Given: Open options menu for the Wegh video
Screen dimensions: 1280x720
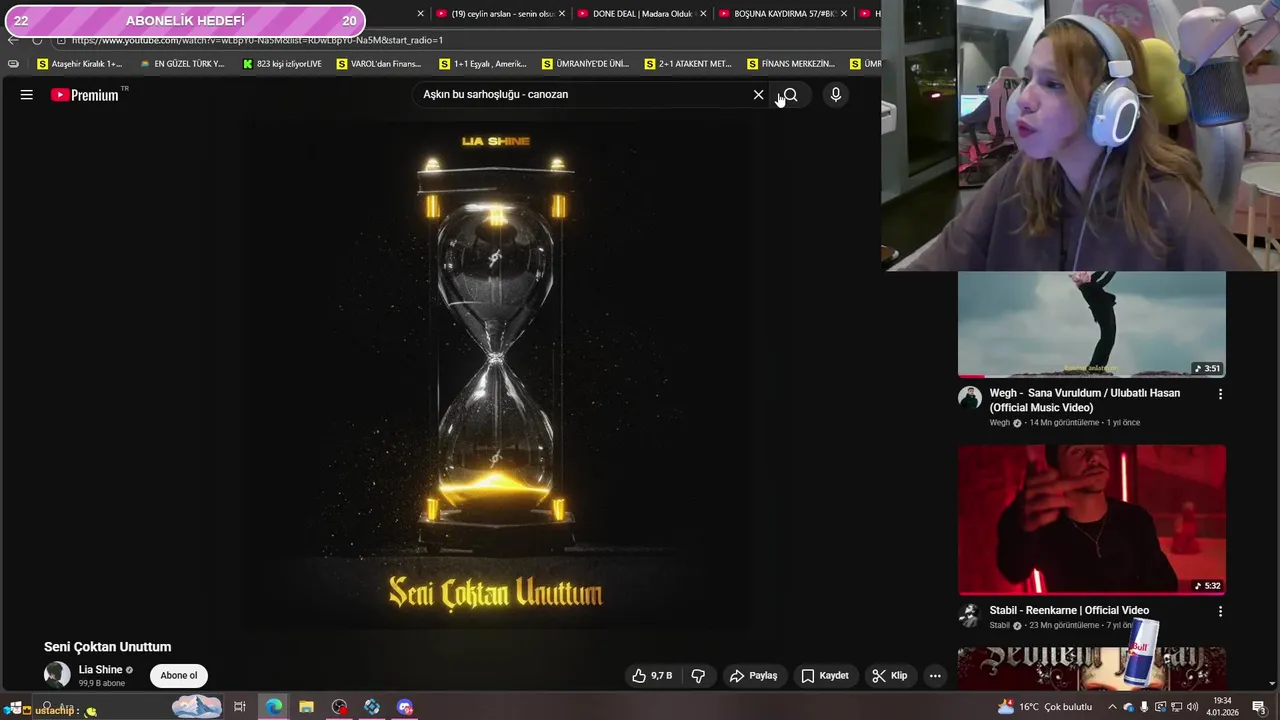Looking at the screenshot, I should 1220,394.
